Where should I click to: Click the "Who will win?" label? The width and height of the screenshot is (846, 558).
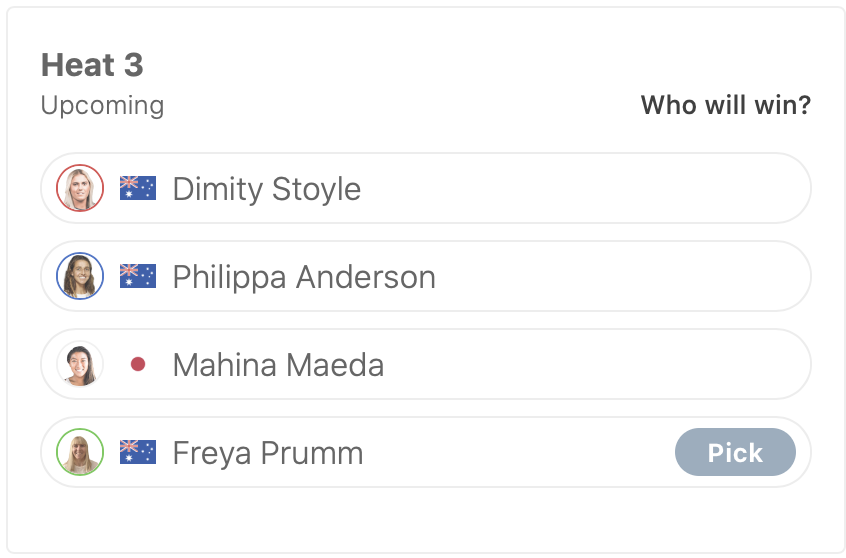click(x=725, y=105)
